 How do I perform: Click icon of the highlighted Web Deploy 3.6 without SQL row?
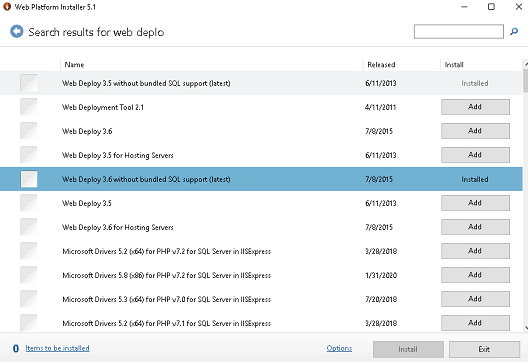(x=29, y=179)
